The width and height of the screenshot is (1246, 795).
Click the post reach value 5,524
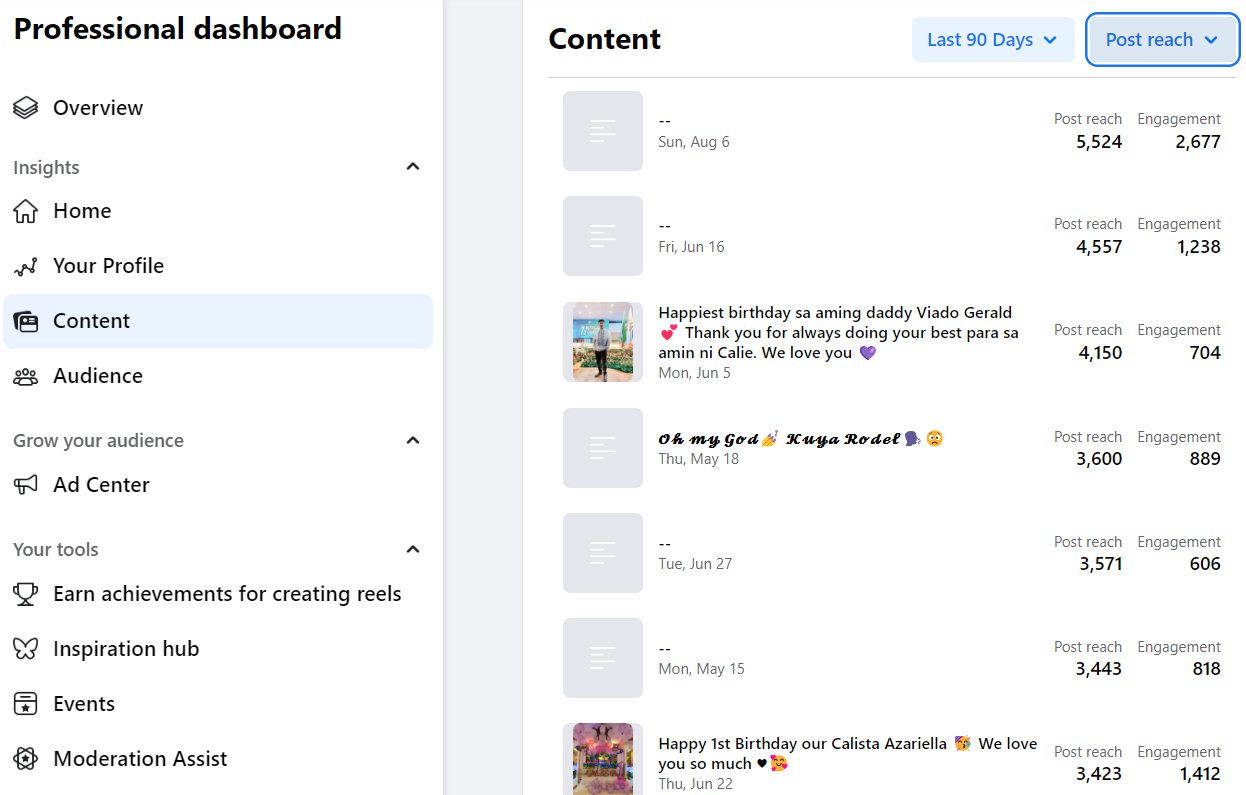(1099, 142)
